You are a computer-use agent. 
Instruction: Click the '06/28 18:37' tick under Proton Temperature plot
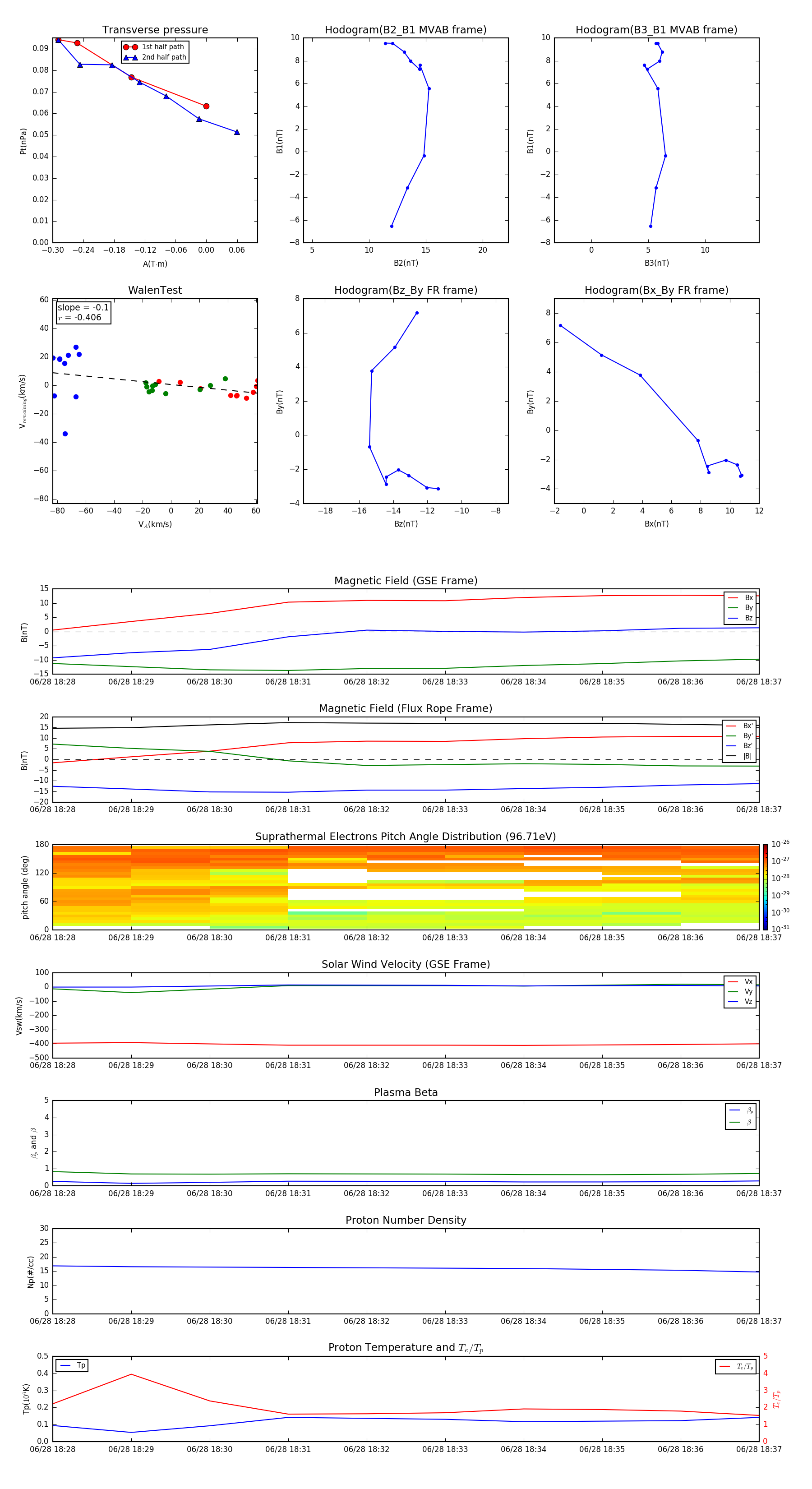758,1449
